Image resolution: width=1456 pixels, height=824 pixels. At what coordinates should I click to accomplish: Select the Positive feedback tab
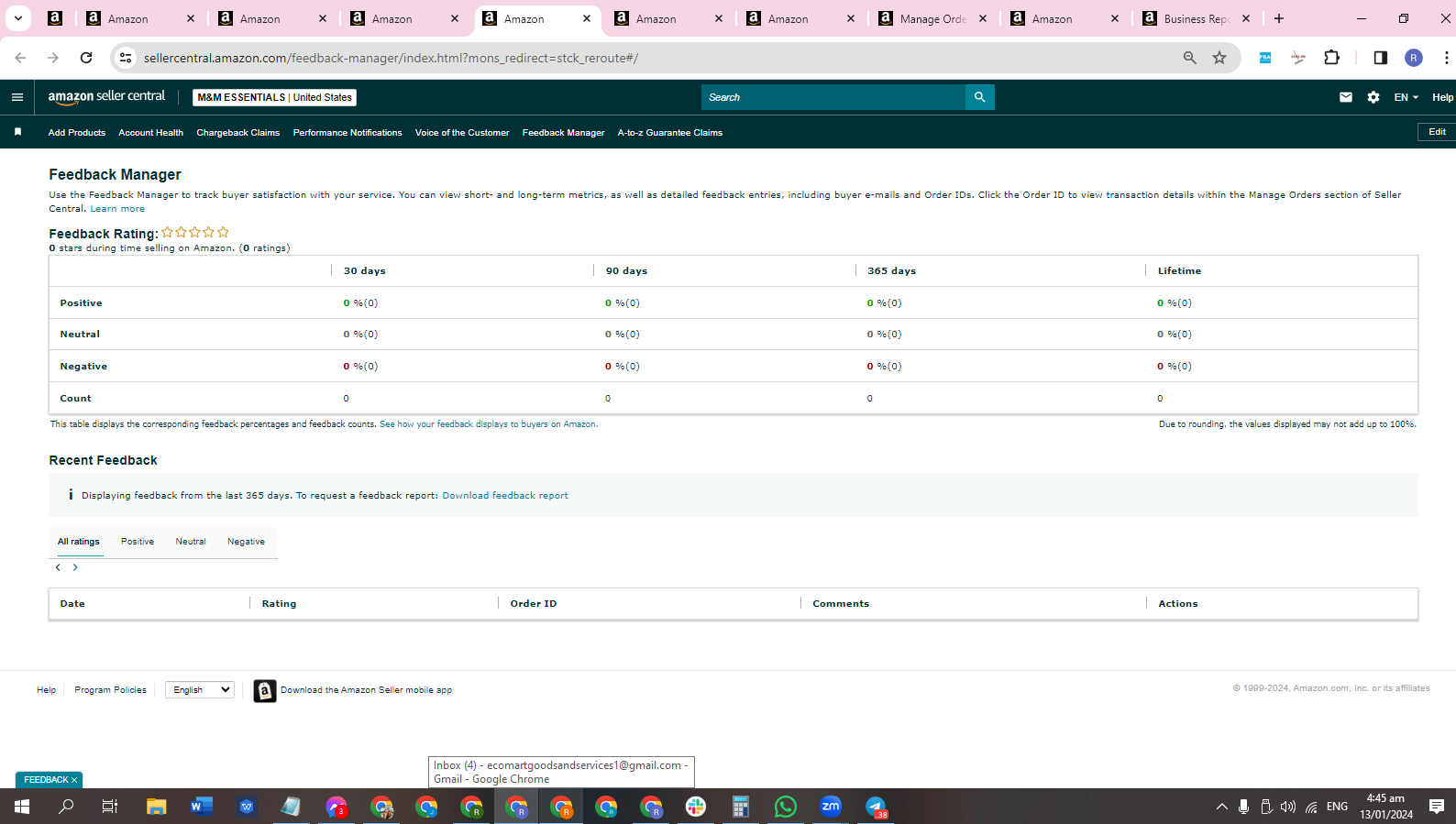(138, 542)
